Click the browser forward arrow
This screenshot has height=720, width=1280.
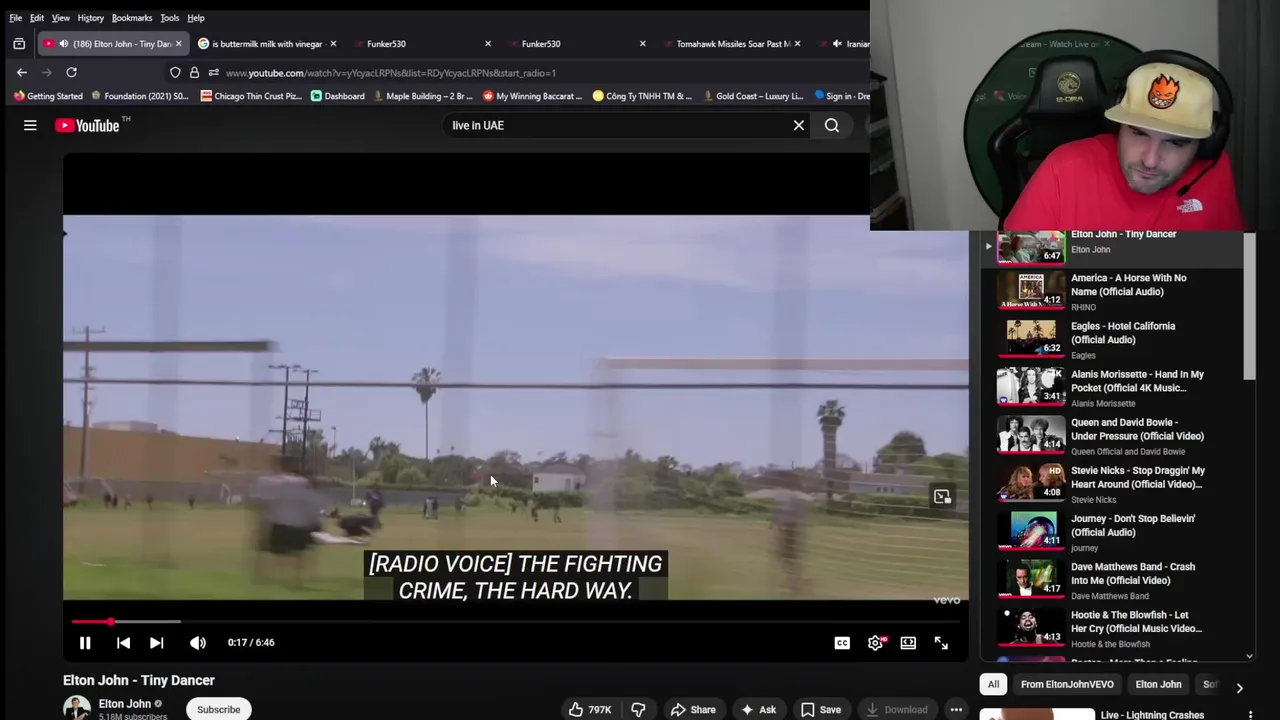point(46,72)
